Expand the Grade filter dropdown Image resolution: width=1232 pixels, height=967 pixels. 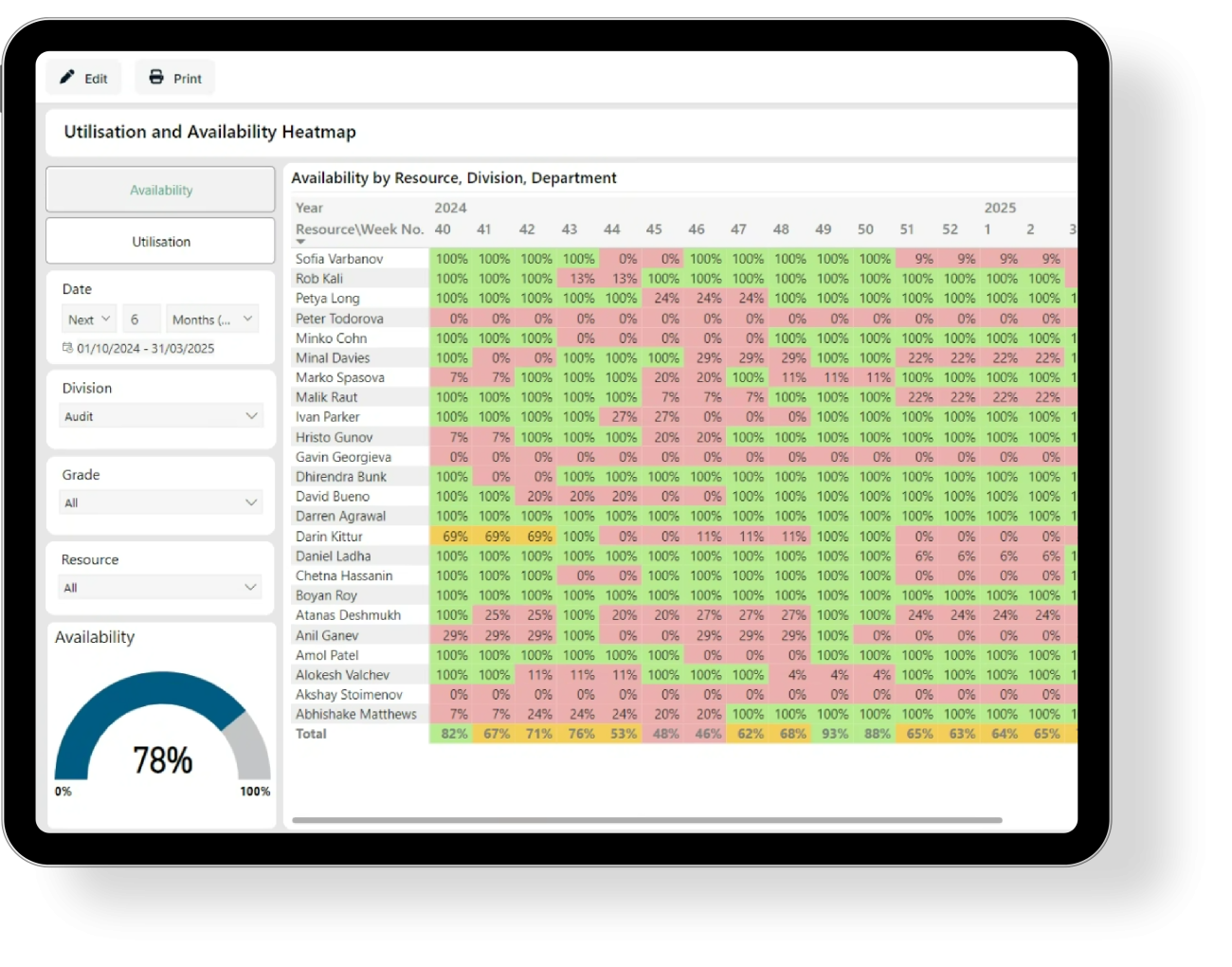coord(160,502)
